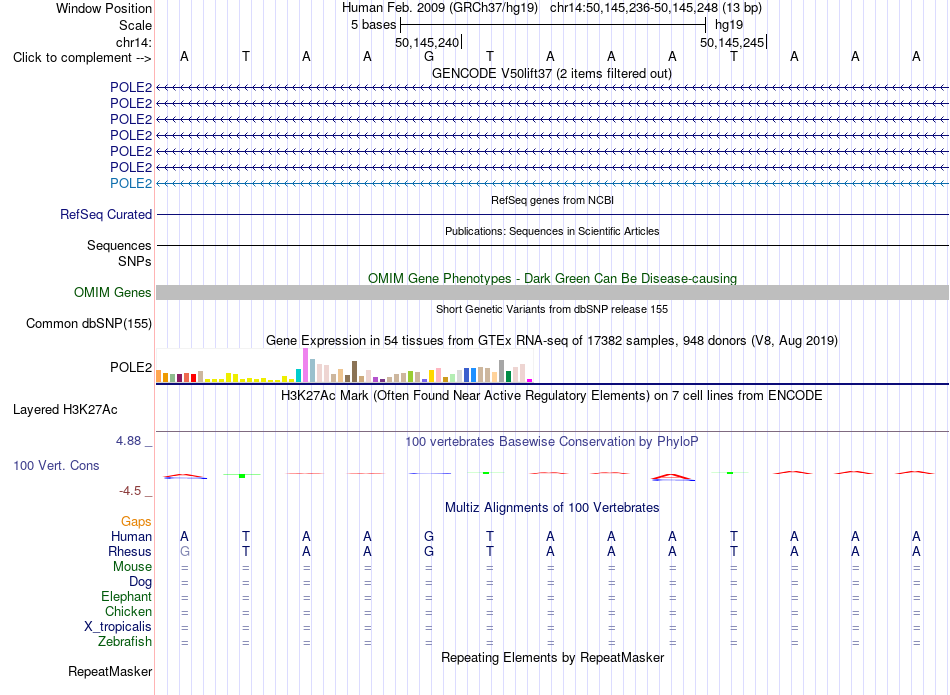Click the light-blue POLE2 transcript label
Screen dimensions: 950x695
(131, 183)
